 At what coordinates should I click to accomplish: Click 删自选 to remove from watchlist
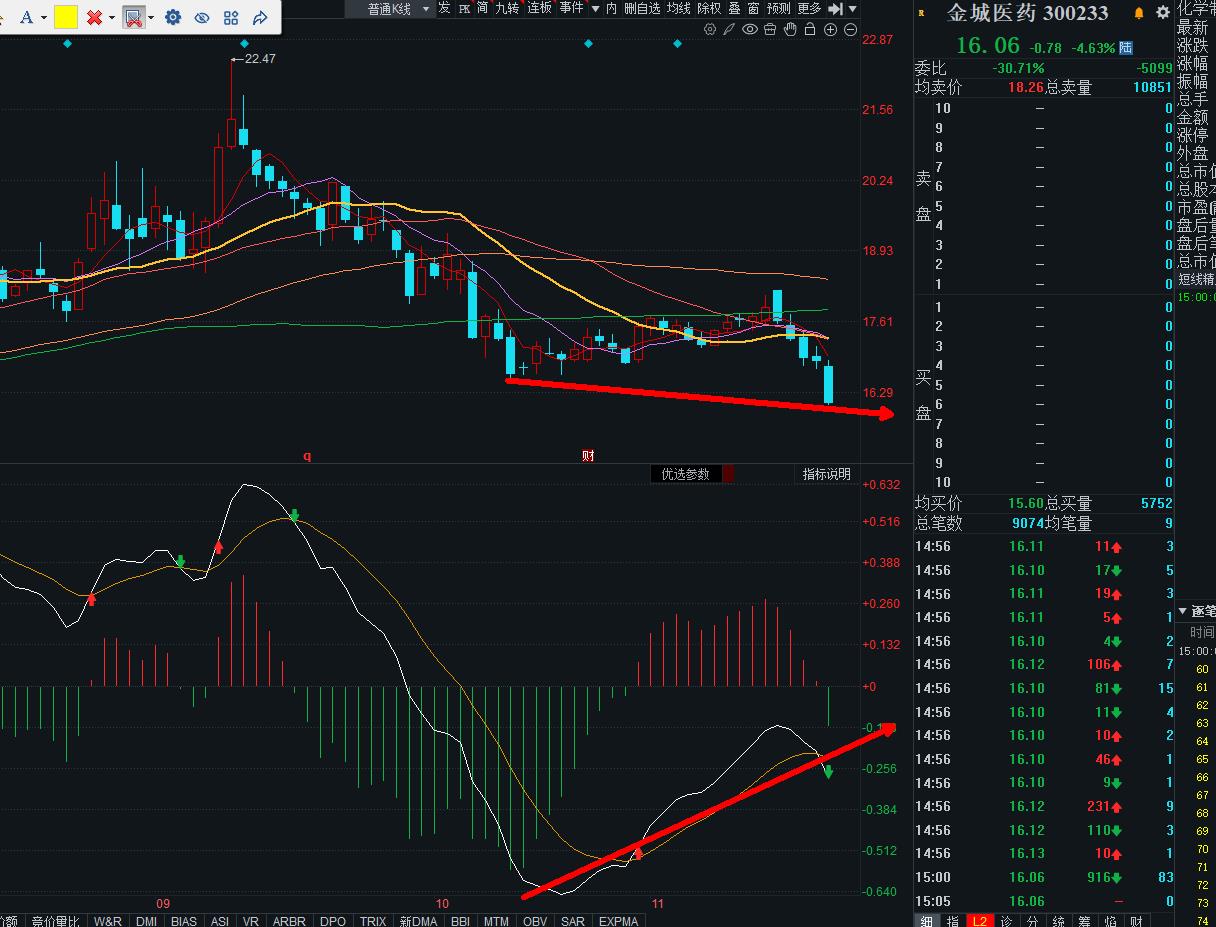coord(642,8)
